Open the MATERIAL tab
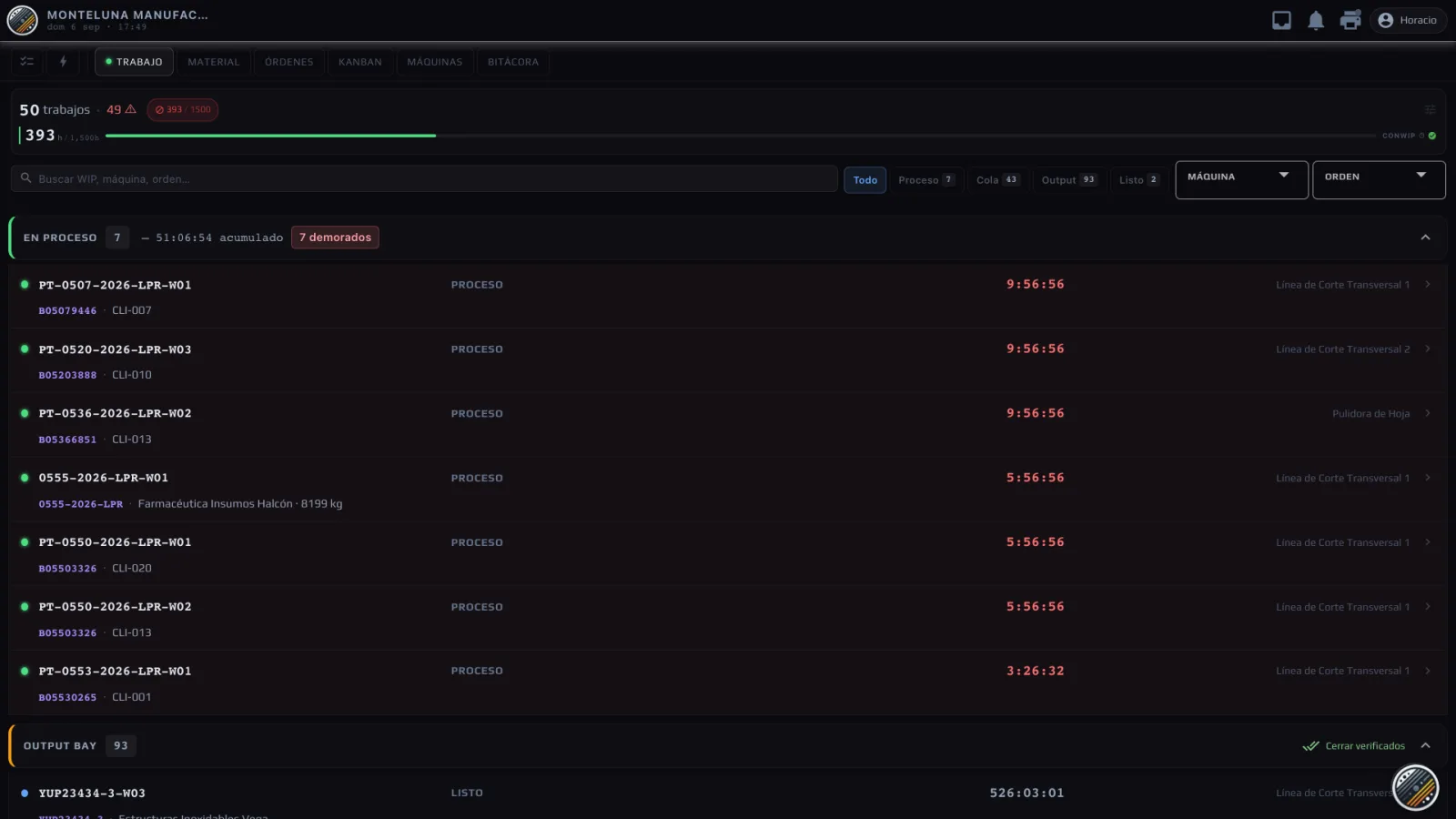Viewport: 1456px width, 819px height. [214, 62]
